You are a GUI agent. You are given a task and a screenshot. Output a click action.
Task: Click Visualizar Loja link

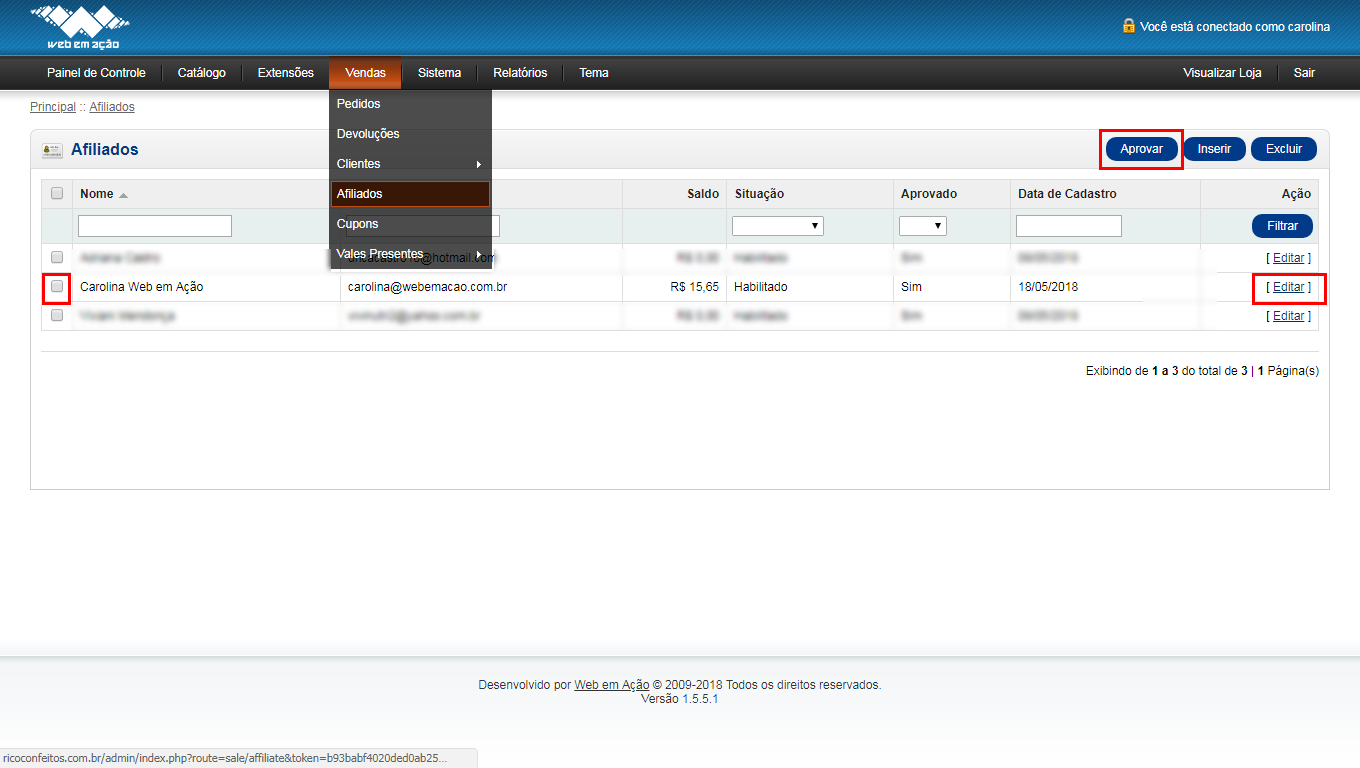(1222, 73)
